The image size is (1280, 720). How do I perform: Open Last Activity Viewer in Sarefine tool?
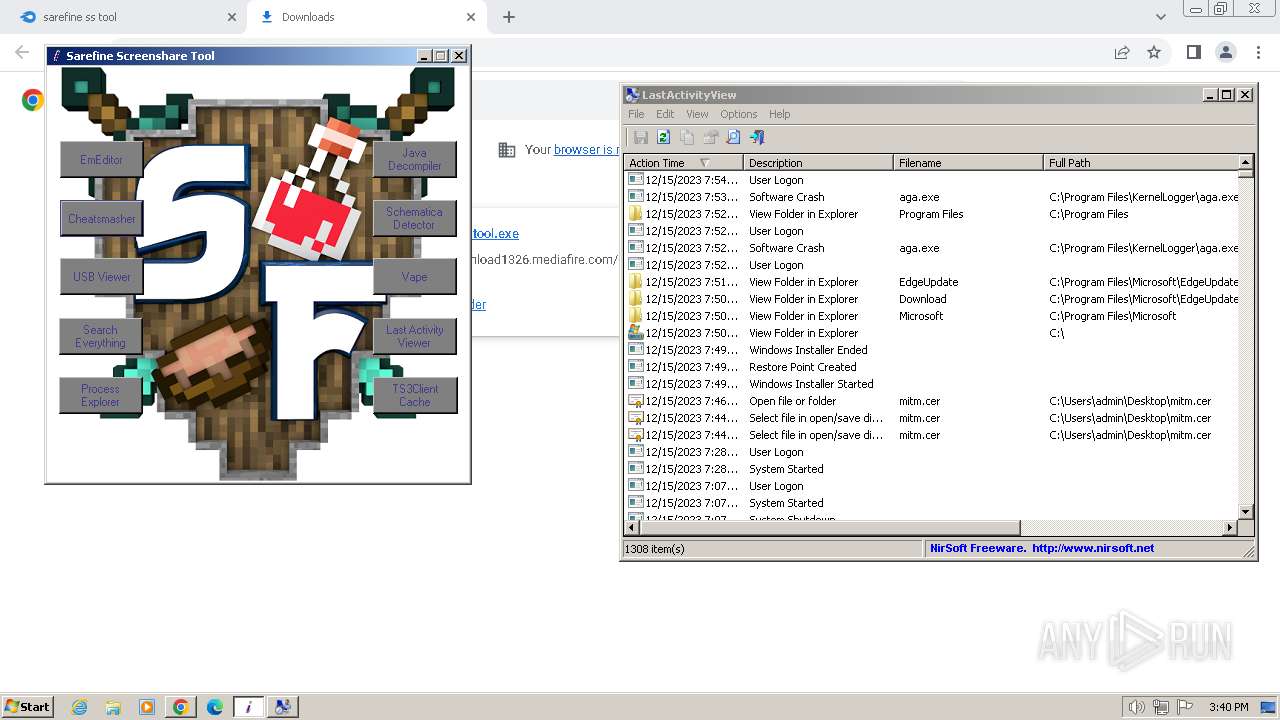point(415,337)
